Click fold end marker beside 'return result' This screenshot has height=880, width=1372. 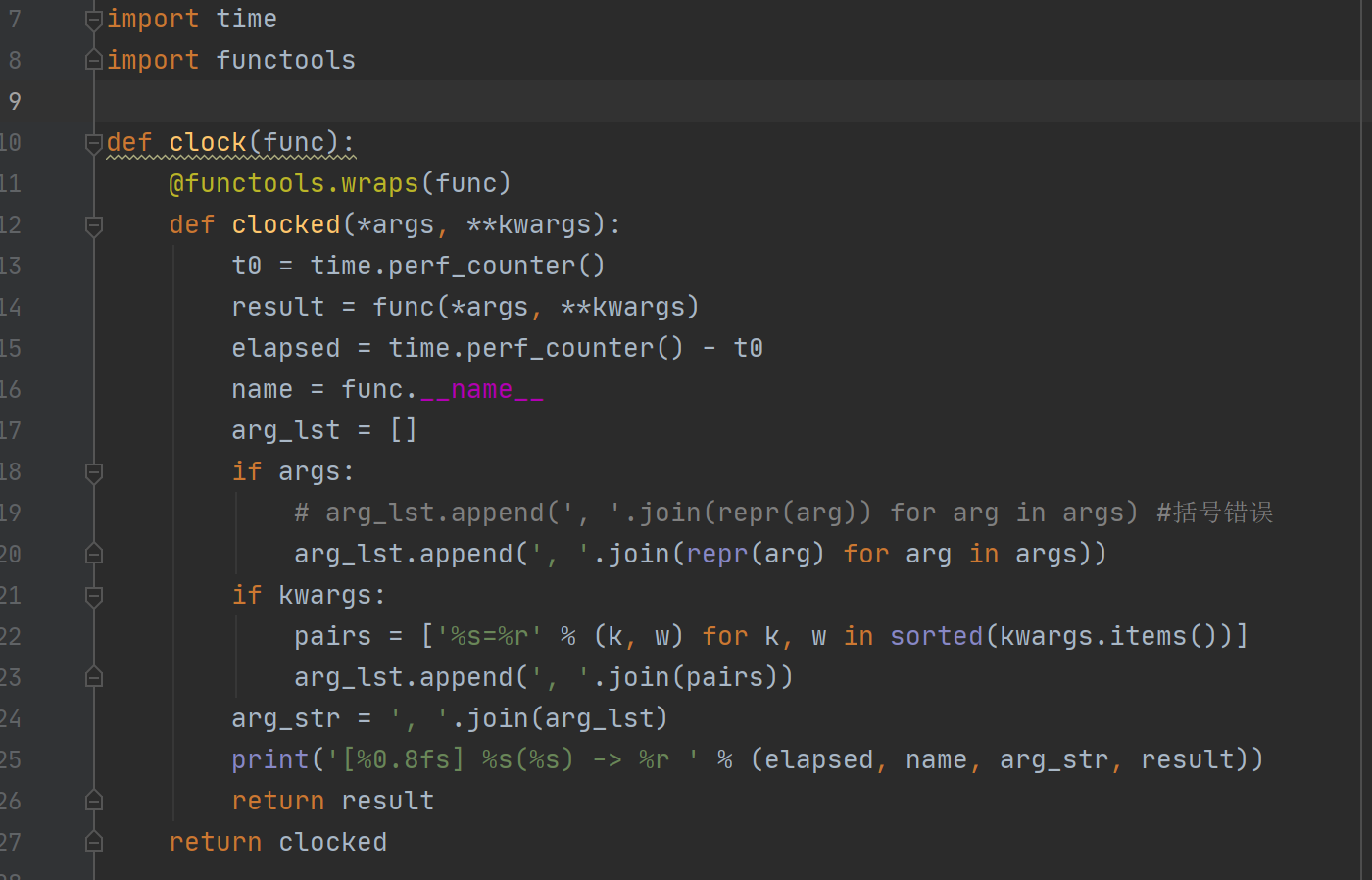(94, 802)
